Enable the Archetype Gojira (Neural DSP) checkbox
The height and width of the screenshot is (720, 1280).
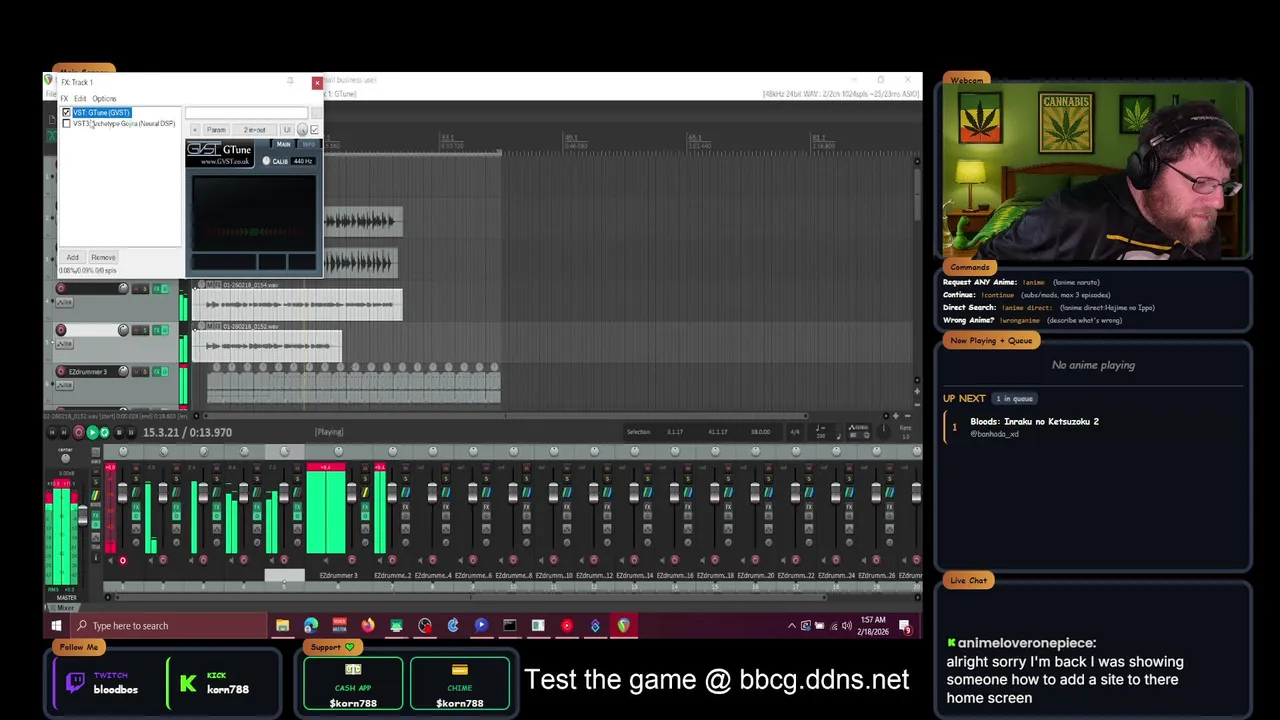coord(67,124)
